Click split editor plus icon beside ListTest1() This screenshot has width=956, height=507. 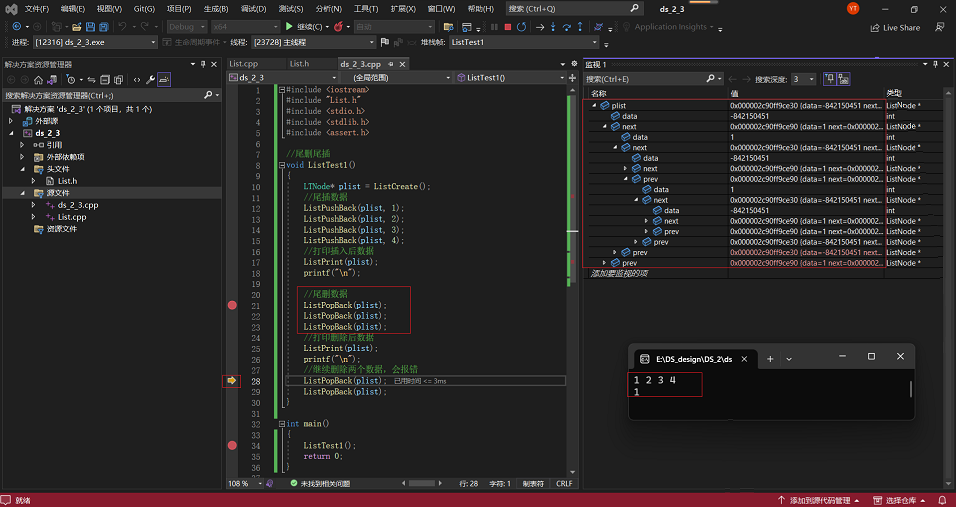[573, 77]
